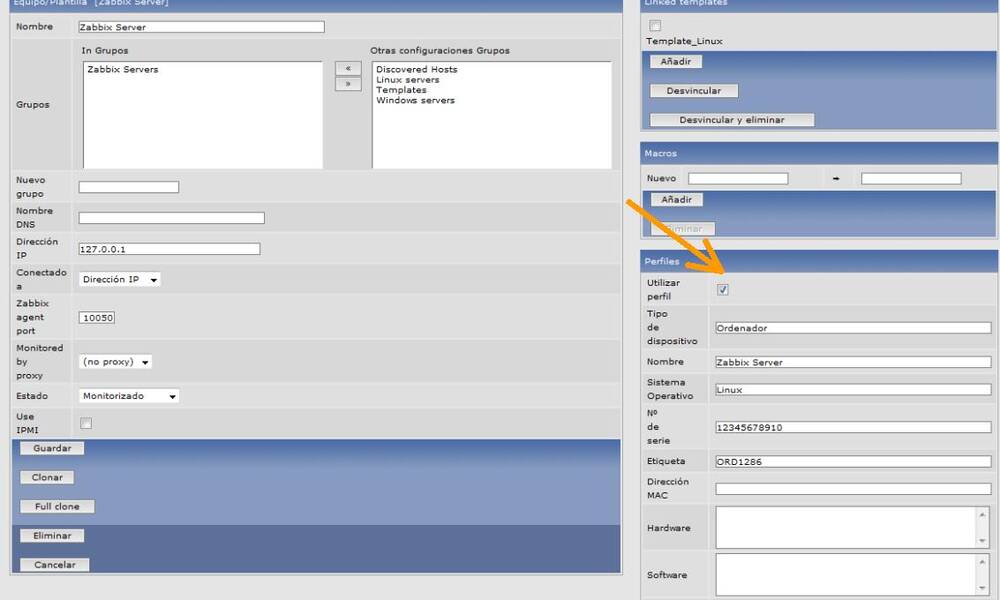The image size is (1000, 600).
Task: Click Añadir under Linked templates
Action: [x=676, y=62]
